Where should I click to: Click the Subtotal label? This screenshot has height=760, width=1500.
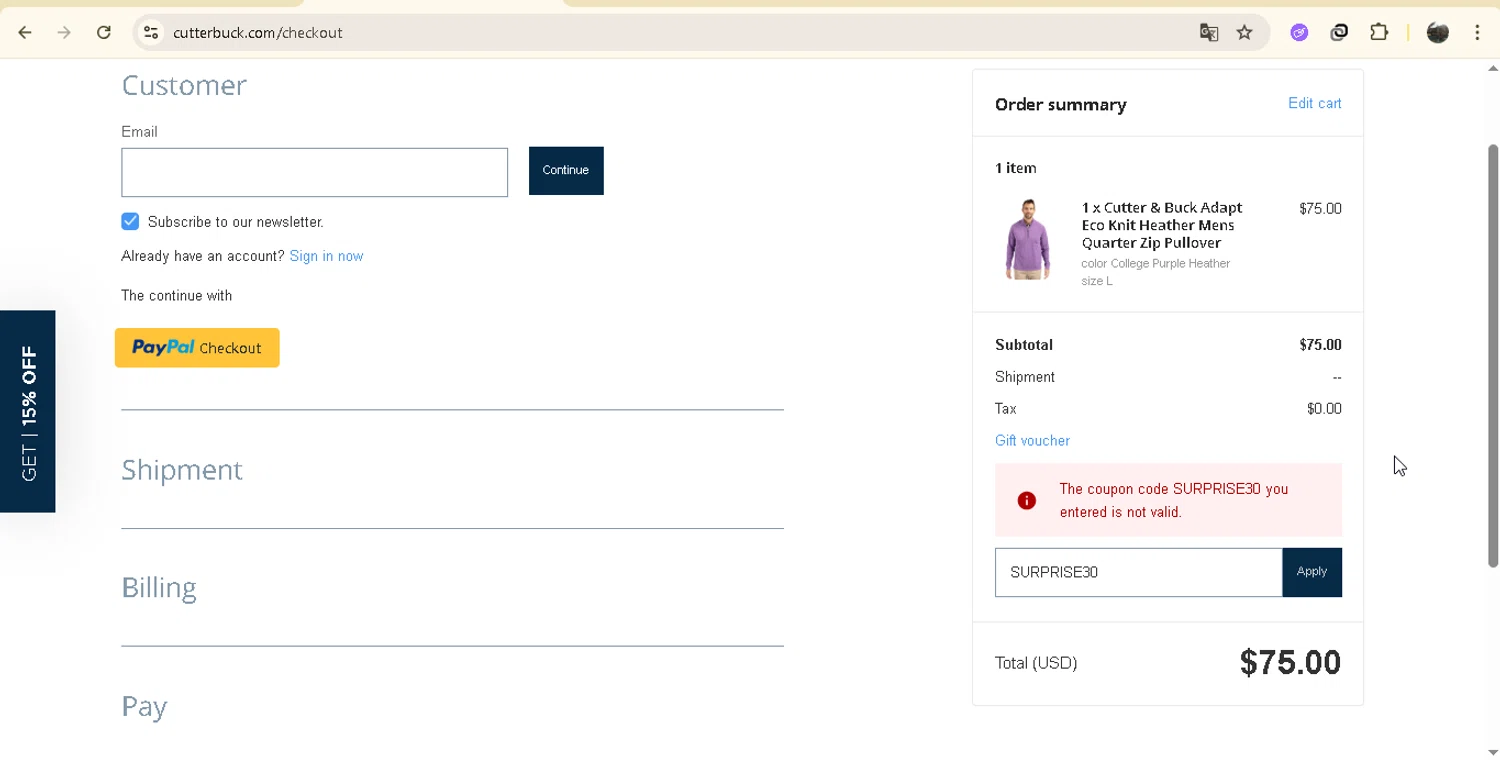(1024, 344)
